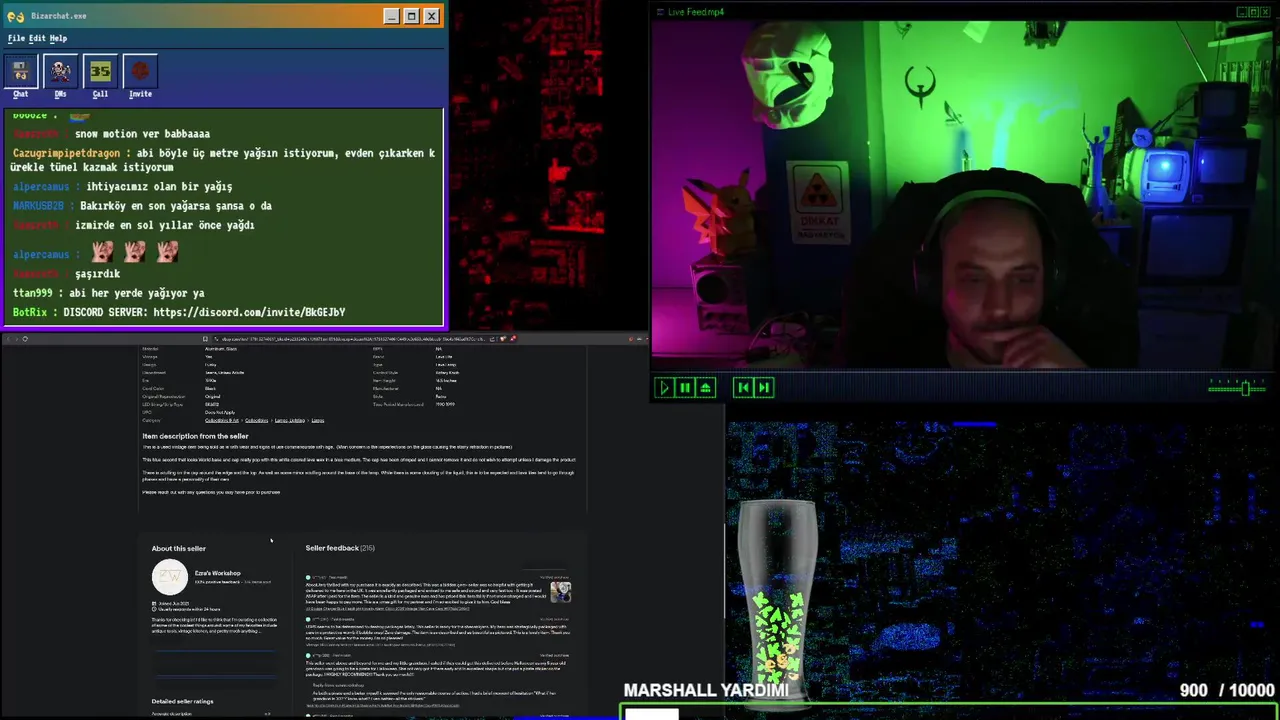Minimize the Bizarchat.exe window

click(x=391, y=16)
